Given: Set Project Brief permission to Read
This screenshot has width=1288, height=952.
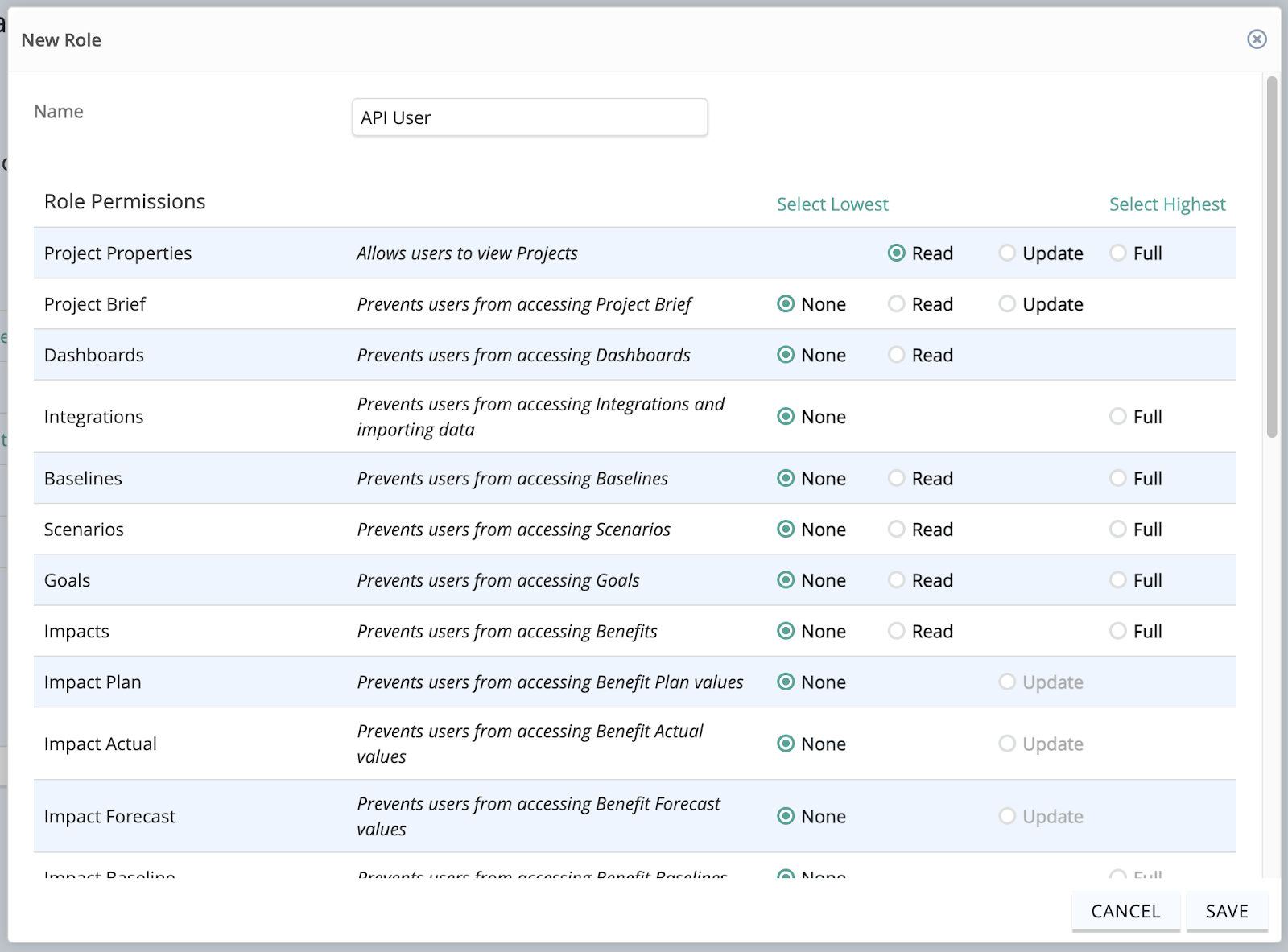Looking at the screenshot, I should (895, 304).
